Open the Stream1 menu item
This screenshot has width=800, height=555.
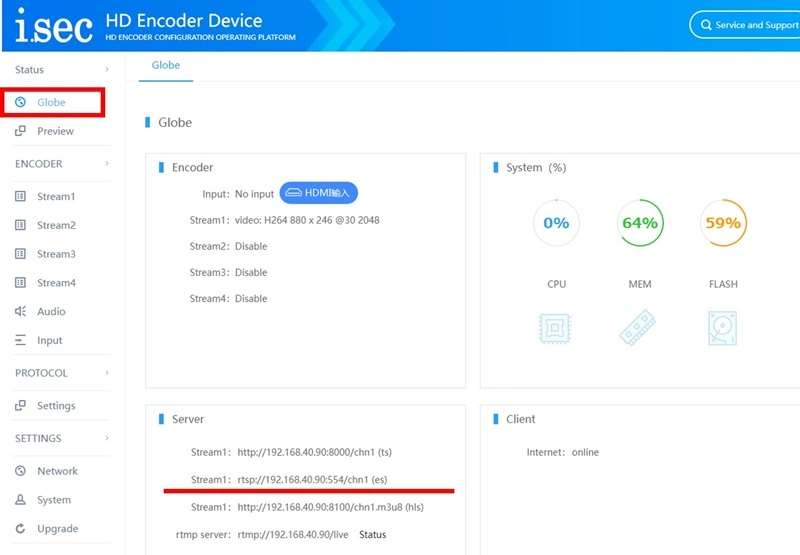56,196
